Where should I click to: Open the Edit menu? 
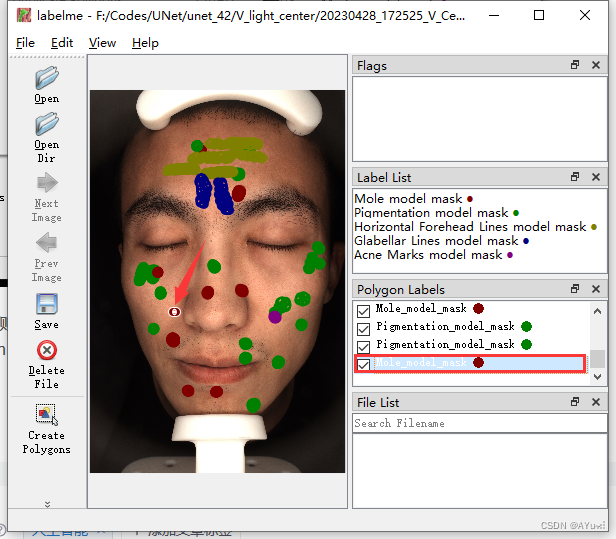pos(62,42)
